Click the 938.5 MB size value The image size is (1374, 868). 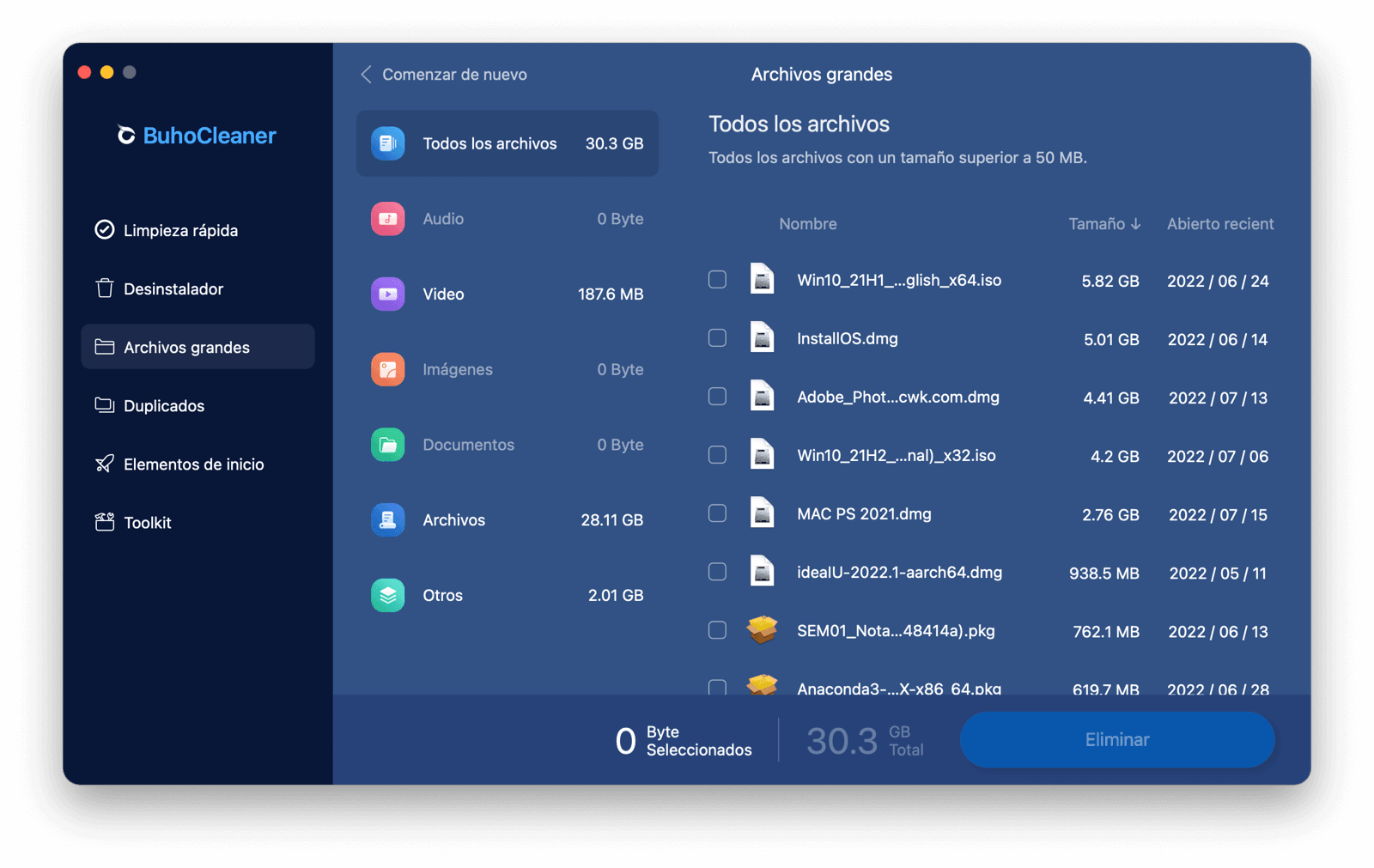(x=1104, y=573)
